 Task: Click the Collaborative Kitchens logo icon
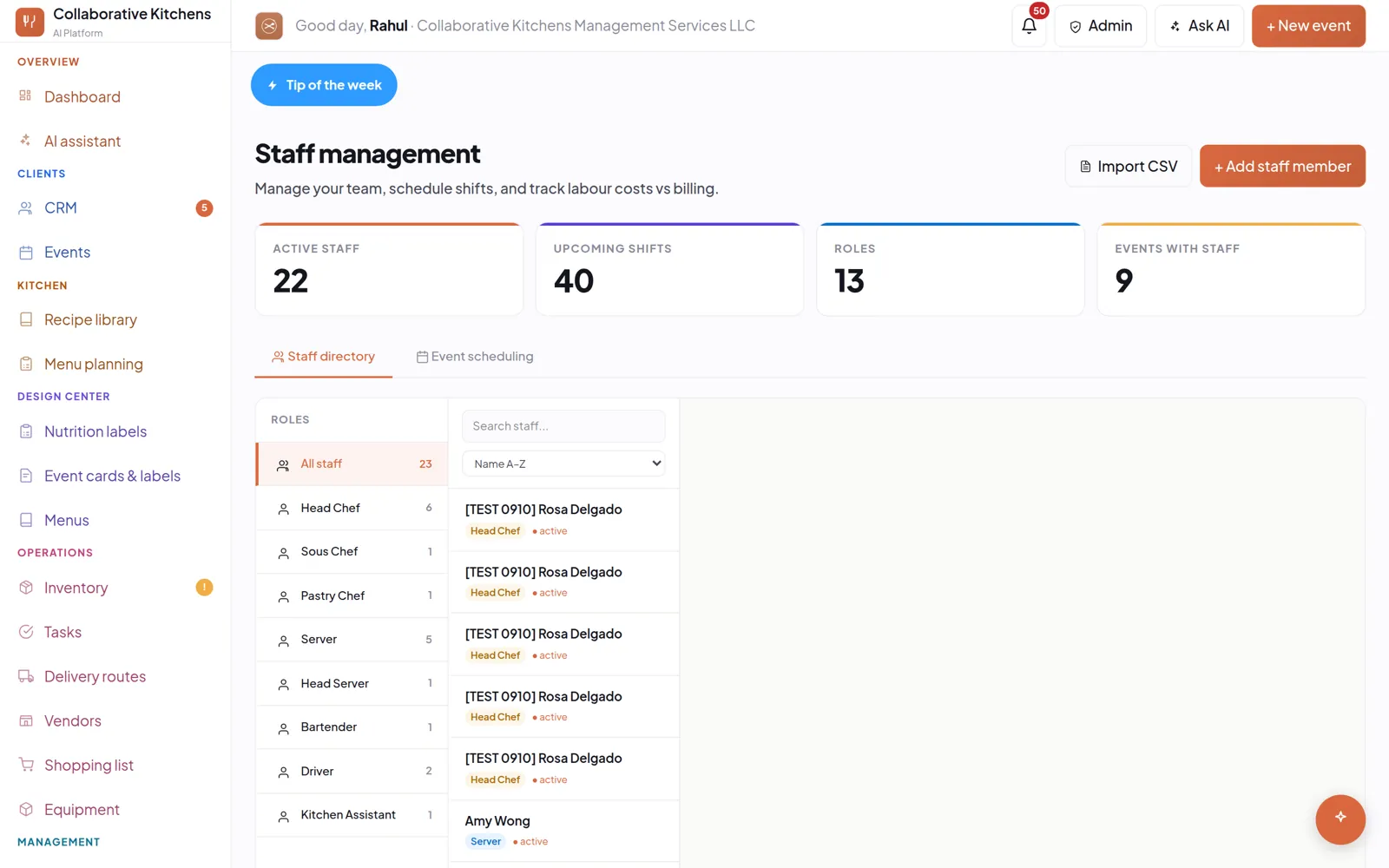30,23
